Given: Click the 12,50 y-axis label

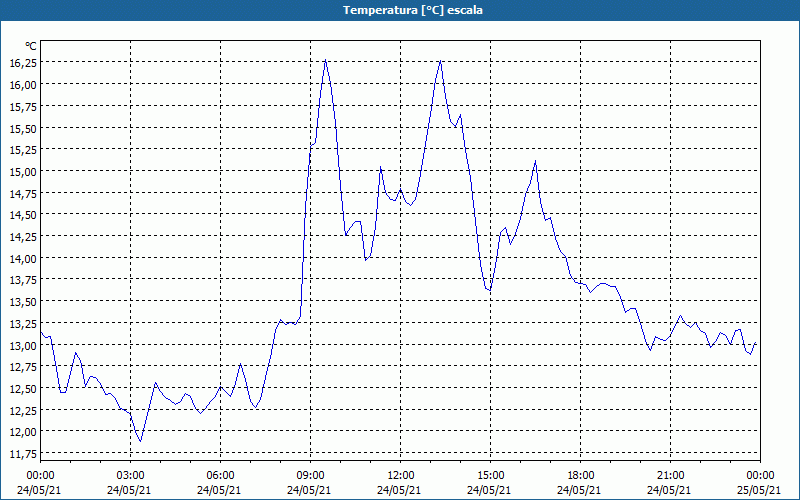Looking at the screenshot, I should pos(23,389).
